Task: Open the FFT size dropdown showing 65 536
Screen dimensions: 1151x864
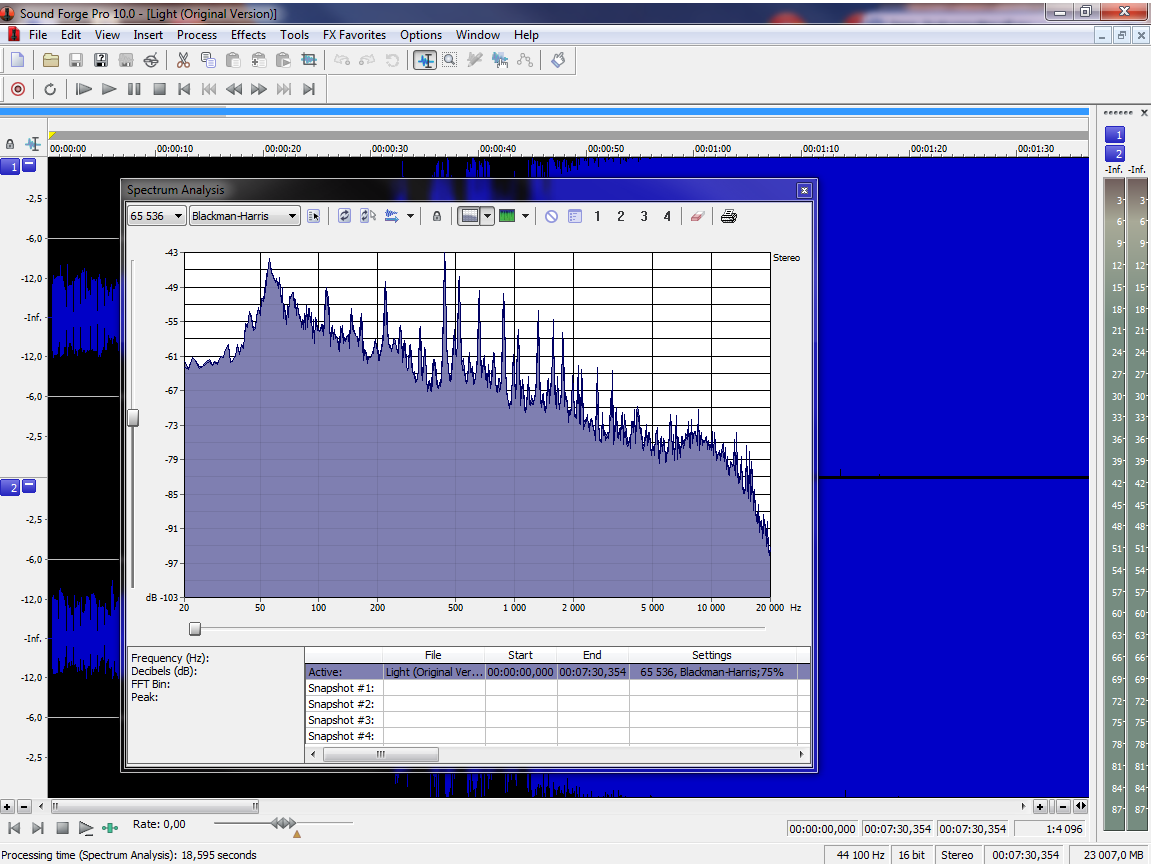Action: click(x=156, y=216)
